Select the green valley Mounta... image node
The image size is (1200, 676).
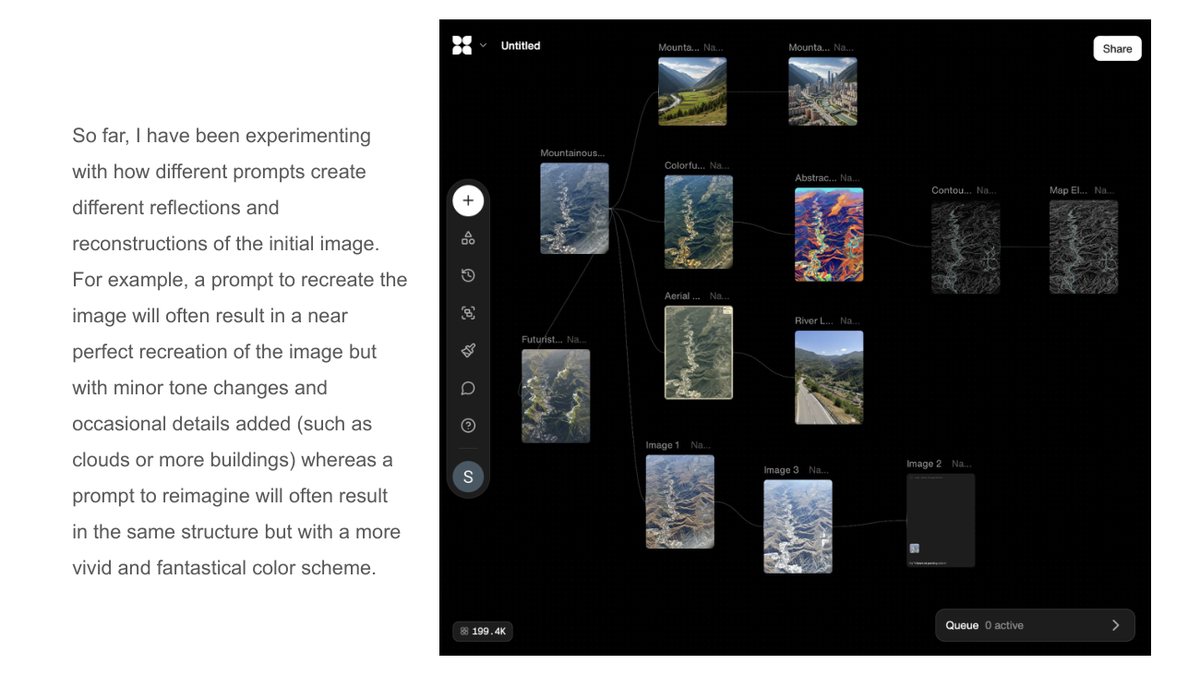click(x=692, y=91)
